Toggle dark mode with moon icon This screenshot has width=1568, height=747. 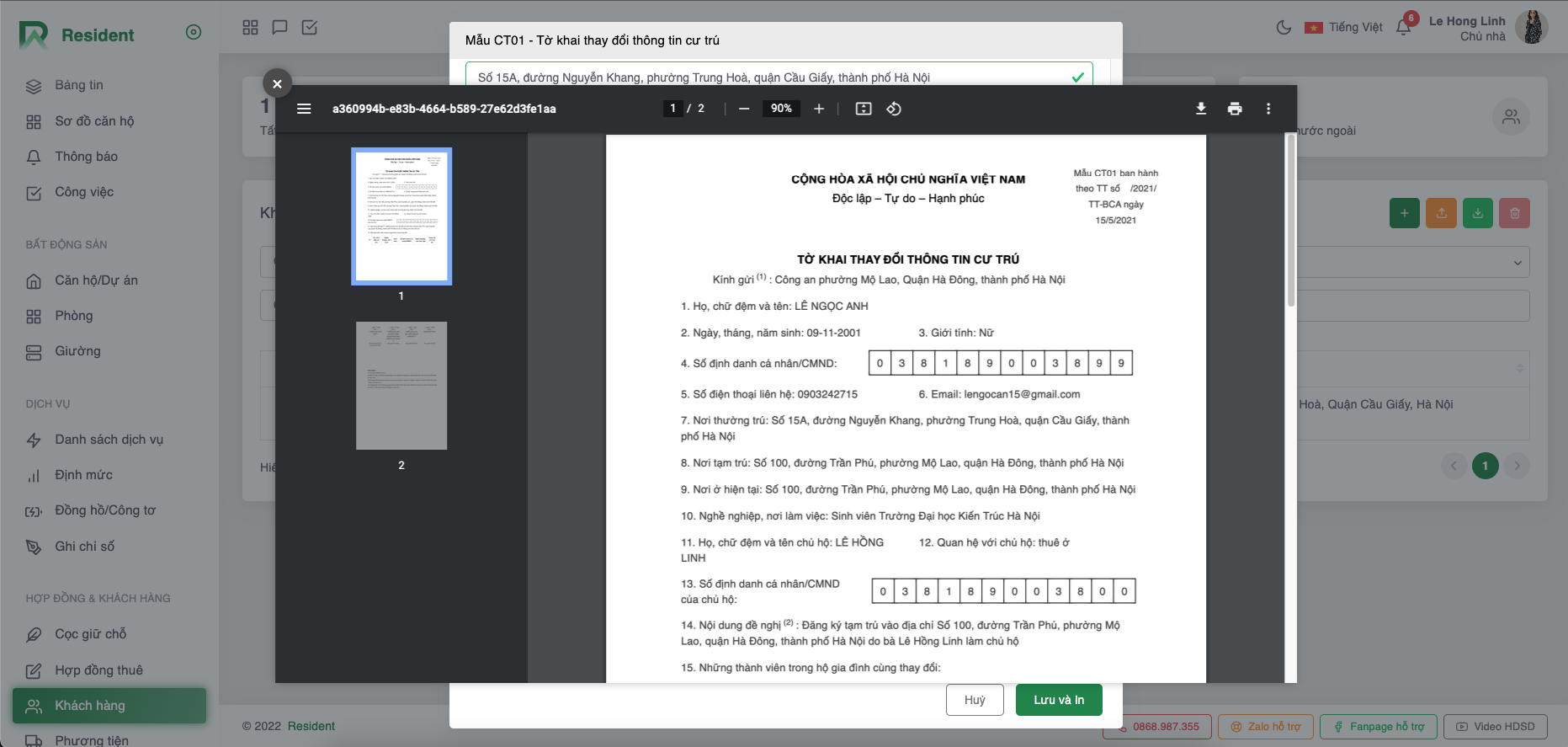tap(1284, 27)
